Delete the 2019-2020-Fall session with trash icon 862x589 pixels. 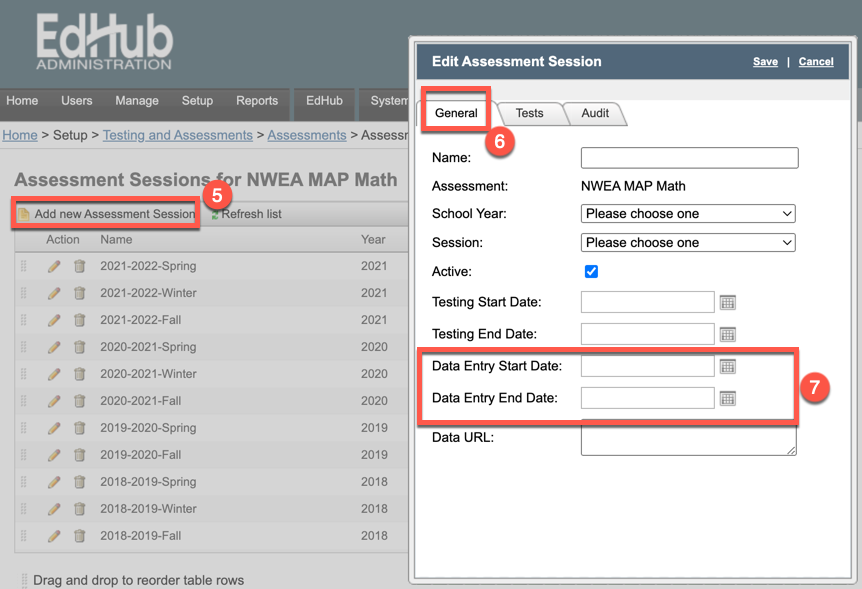80,455
